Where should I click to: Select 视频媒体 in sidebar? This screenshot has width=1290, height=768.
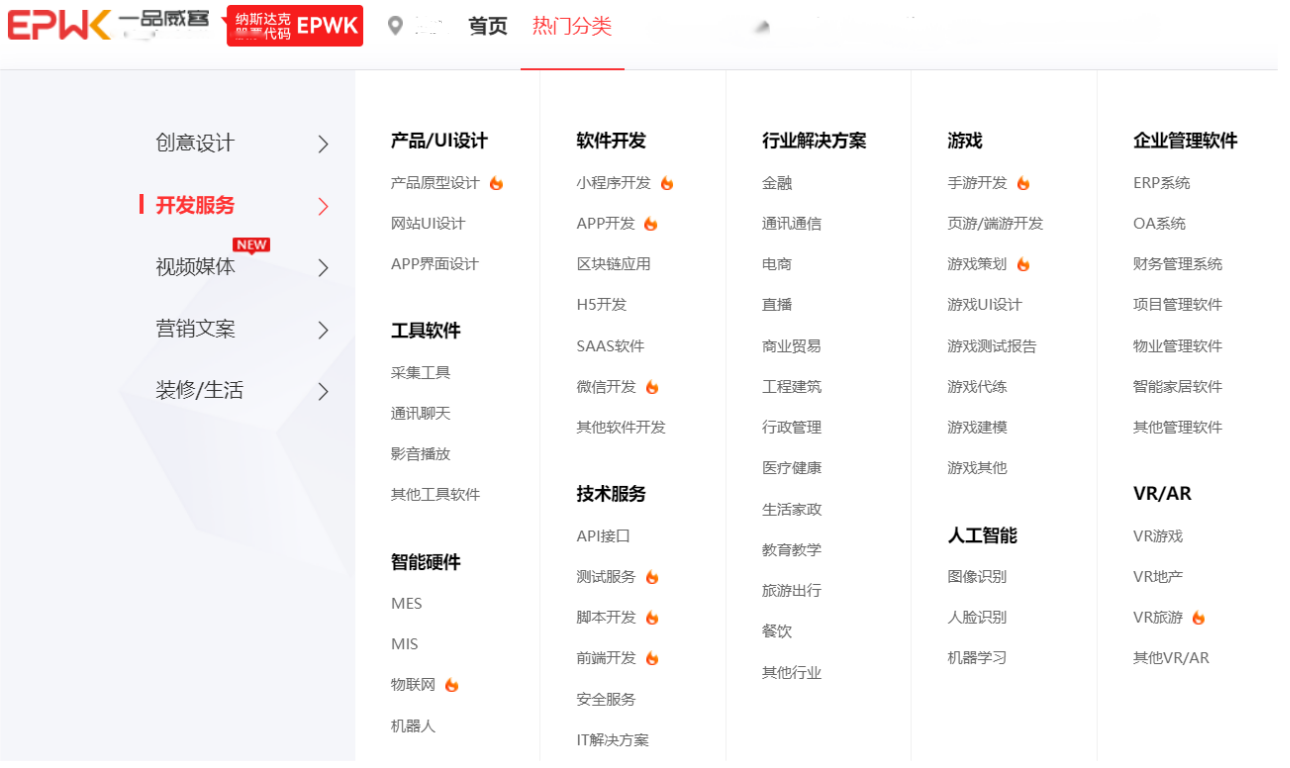click(195, 267)
